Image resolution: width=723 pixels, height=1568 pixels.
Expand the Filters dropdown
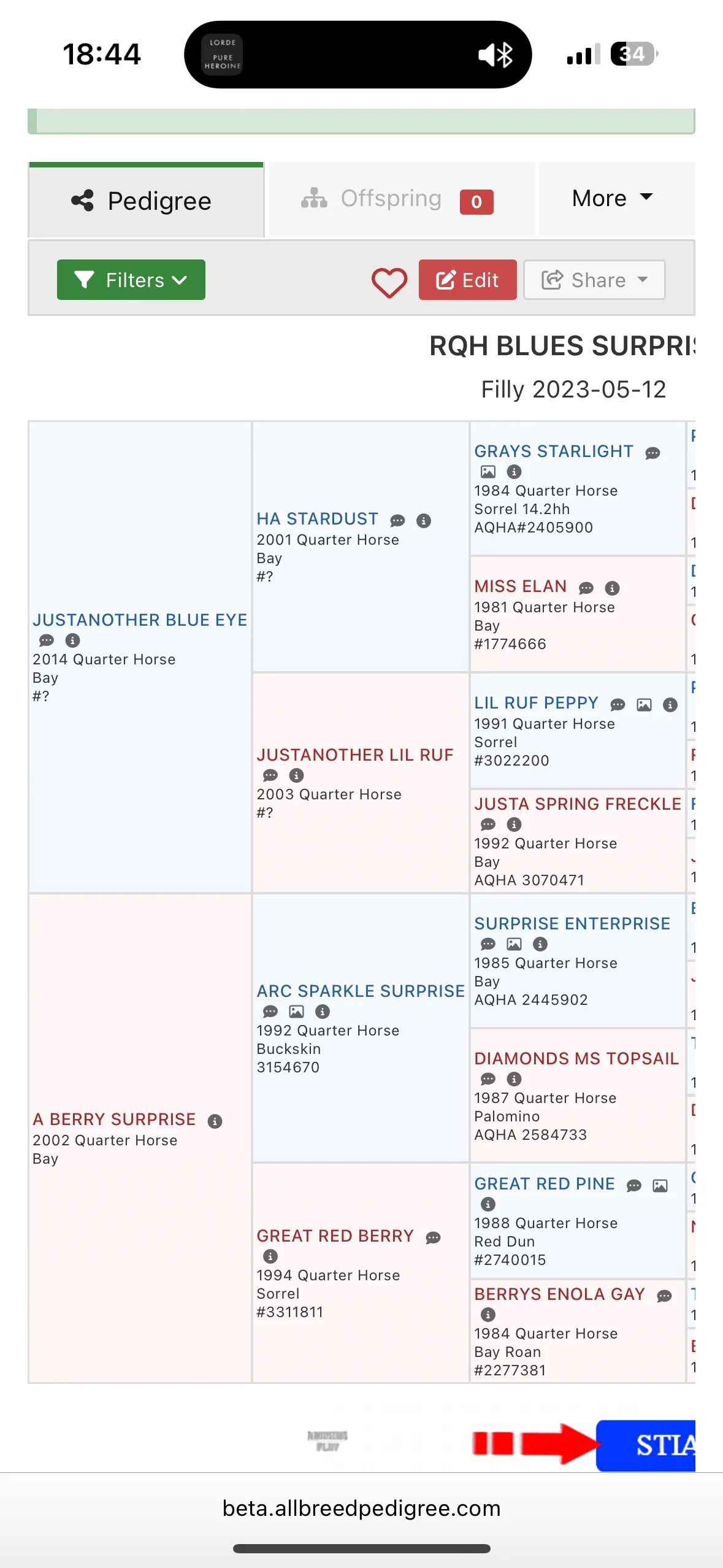tap(131, 280)
